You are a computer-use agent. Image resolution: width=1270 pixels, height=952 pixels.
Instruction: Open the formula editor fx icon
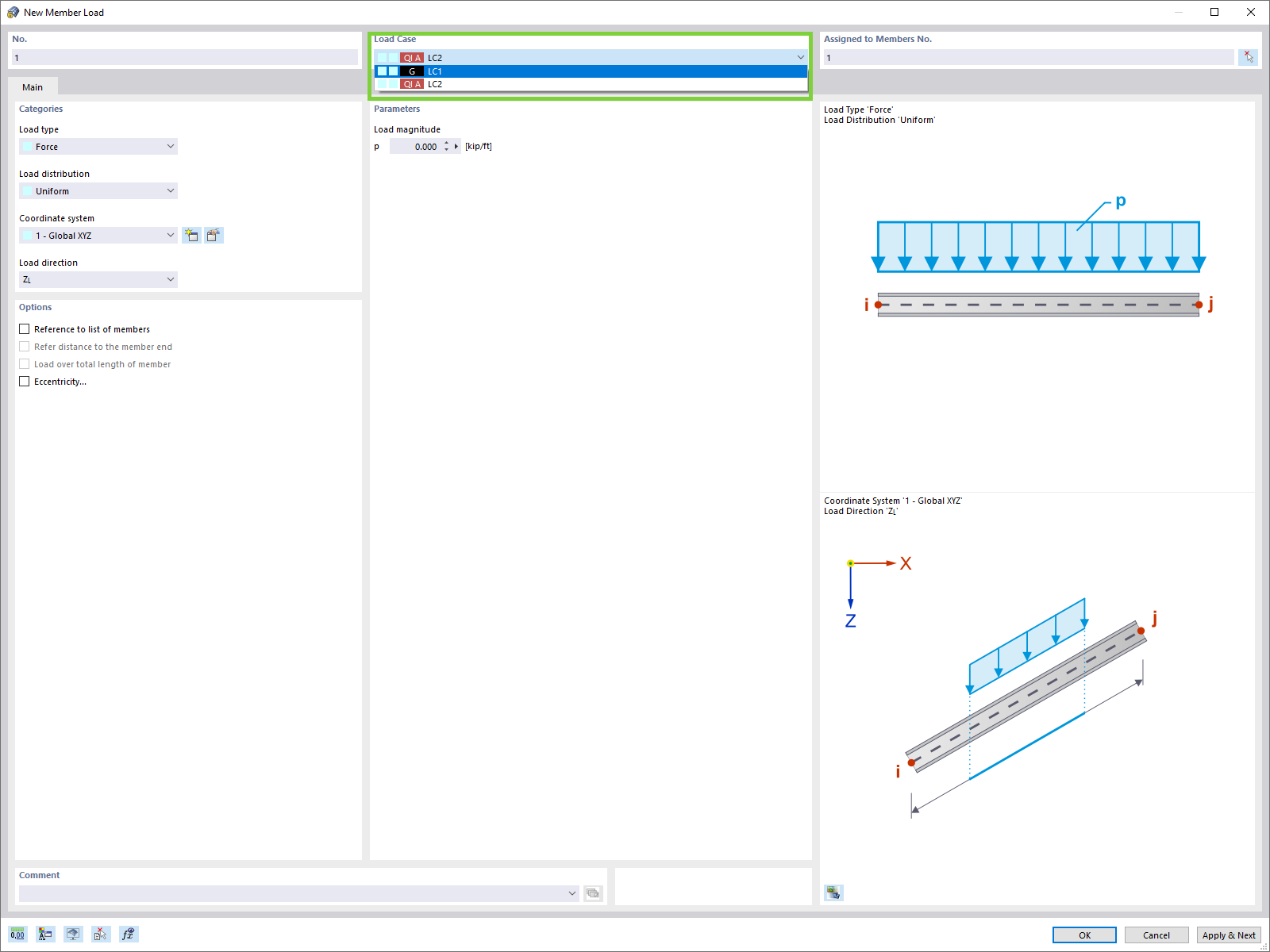click(x=127, y=934)
